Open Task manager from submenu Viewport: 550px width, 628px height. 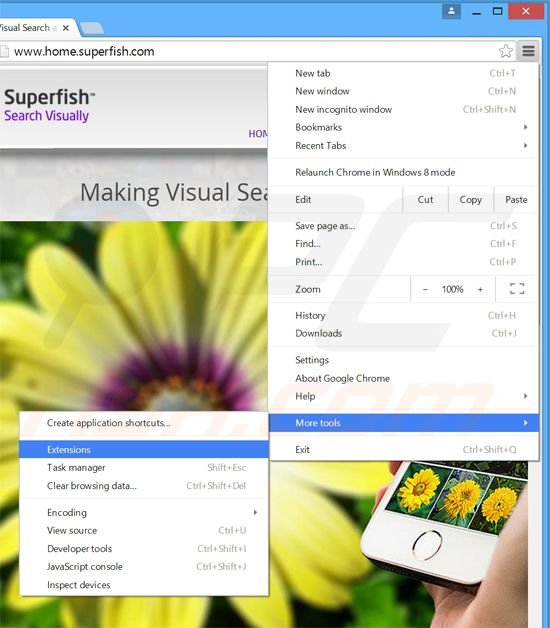tap(144, 467)
